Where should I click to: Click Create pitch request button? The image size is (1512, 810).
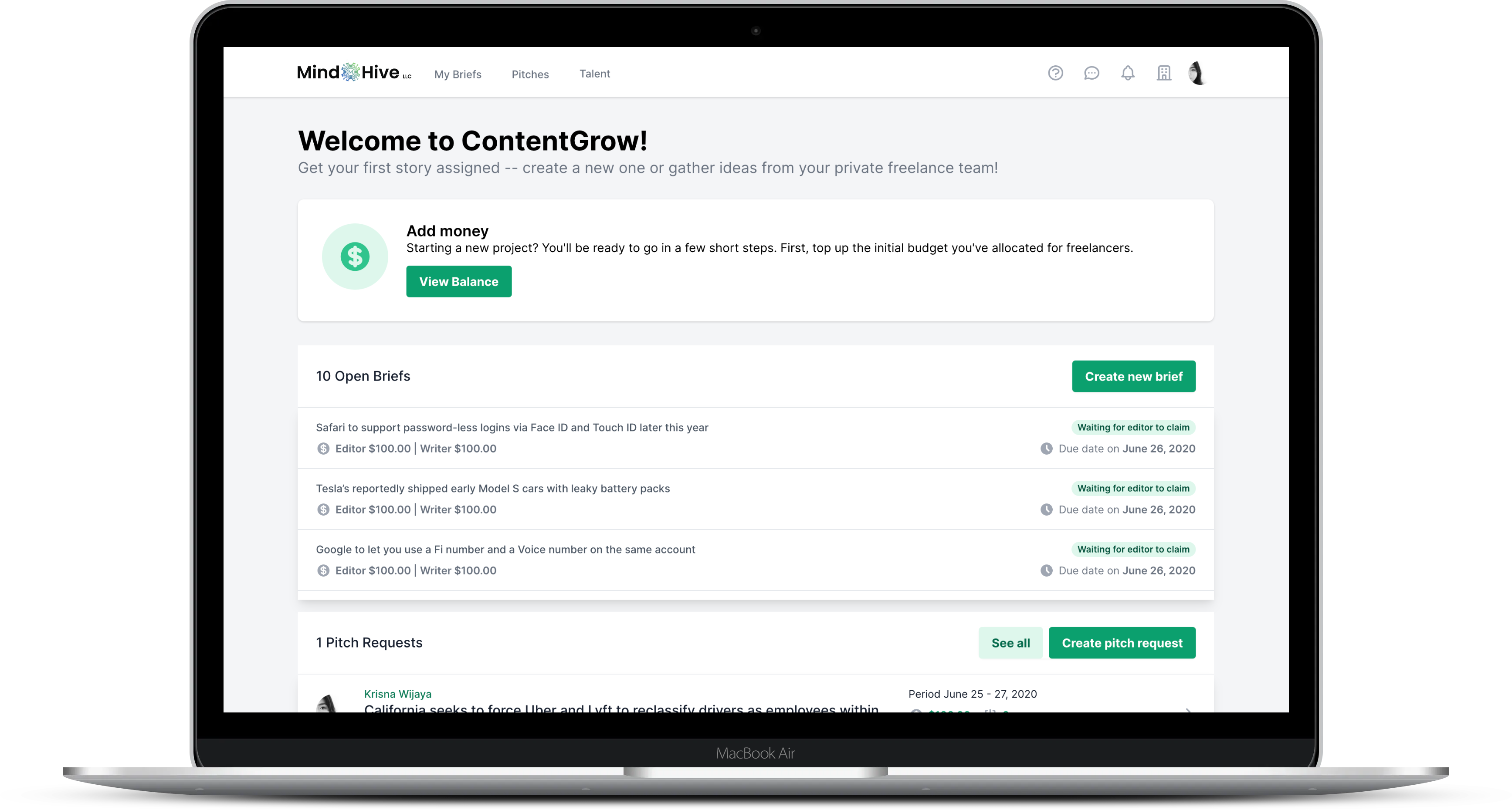tap(1122, 642)
